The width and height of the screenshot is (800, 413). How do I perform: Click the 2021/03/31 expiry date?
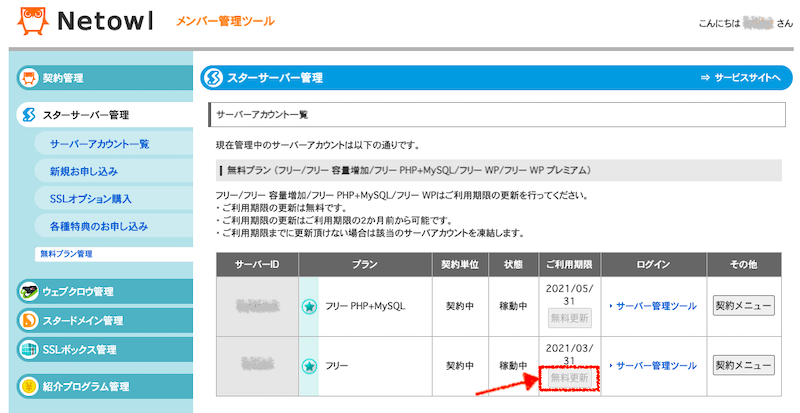pyautogui.click(x=570, y=354)
